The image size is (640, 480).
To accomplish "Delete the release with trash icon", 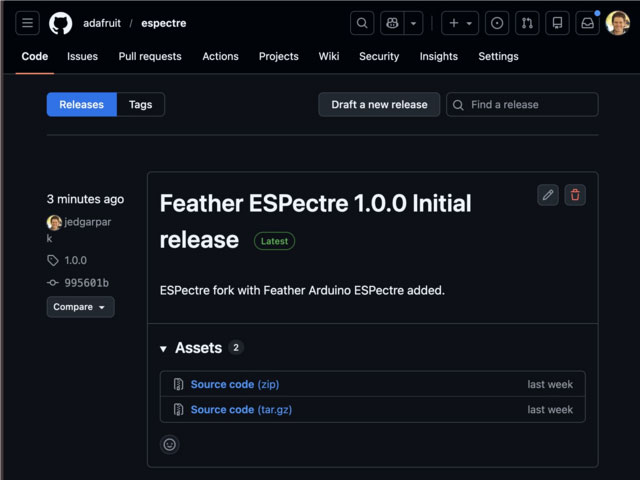I will pos(575,195).
